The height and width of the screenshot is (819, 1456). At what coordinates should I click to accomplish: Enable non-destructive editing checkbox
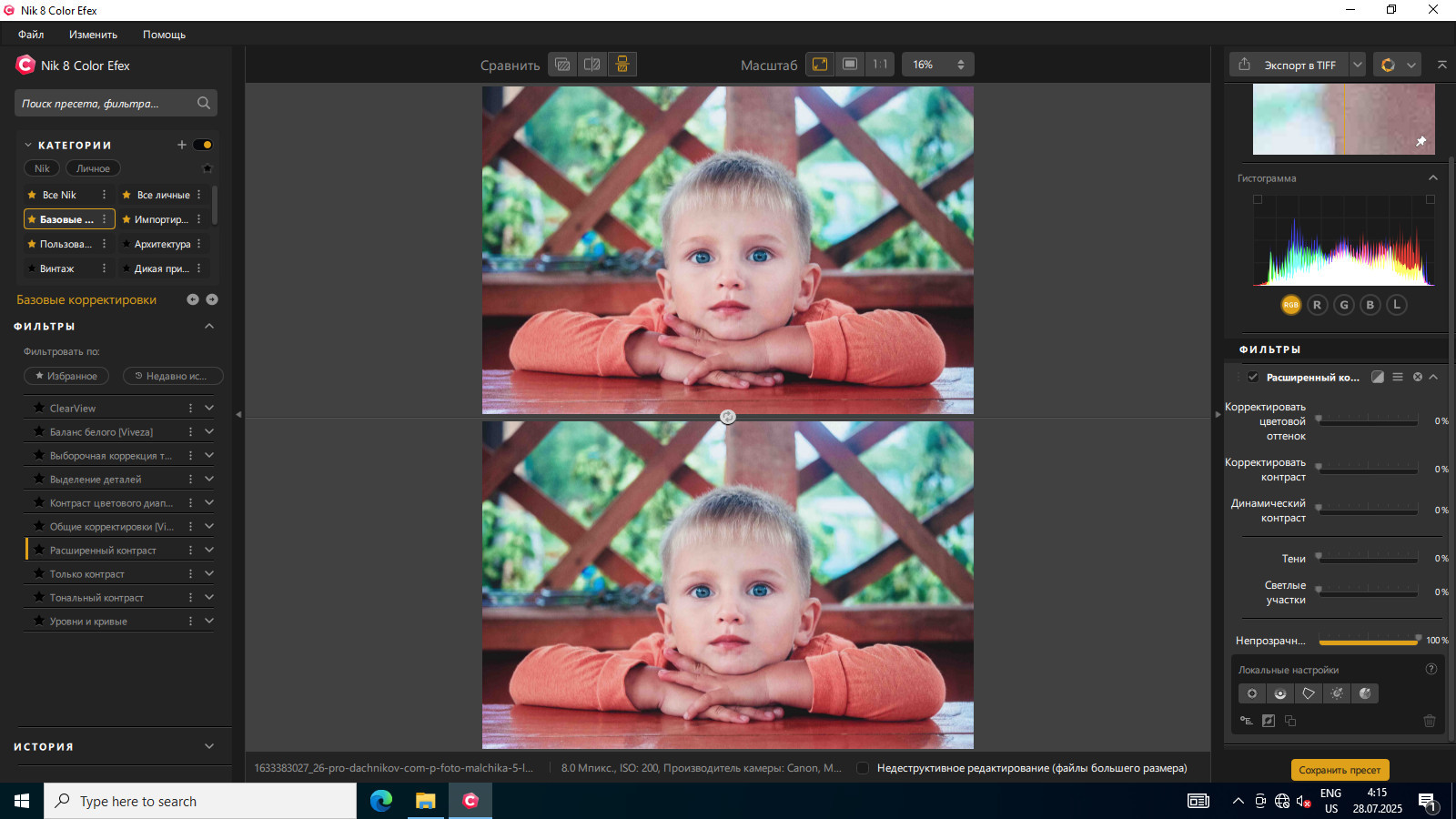[x=863, y=768]
